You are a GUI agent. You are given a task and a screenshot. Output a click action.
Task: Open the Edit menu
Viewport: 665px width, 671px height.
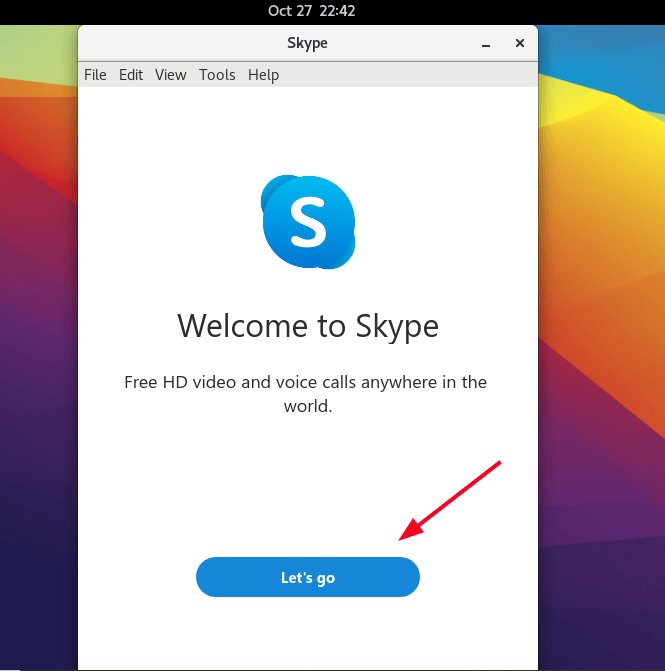click(131, 75)
